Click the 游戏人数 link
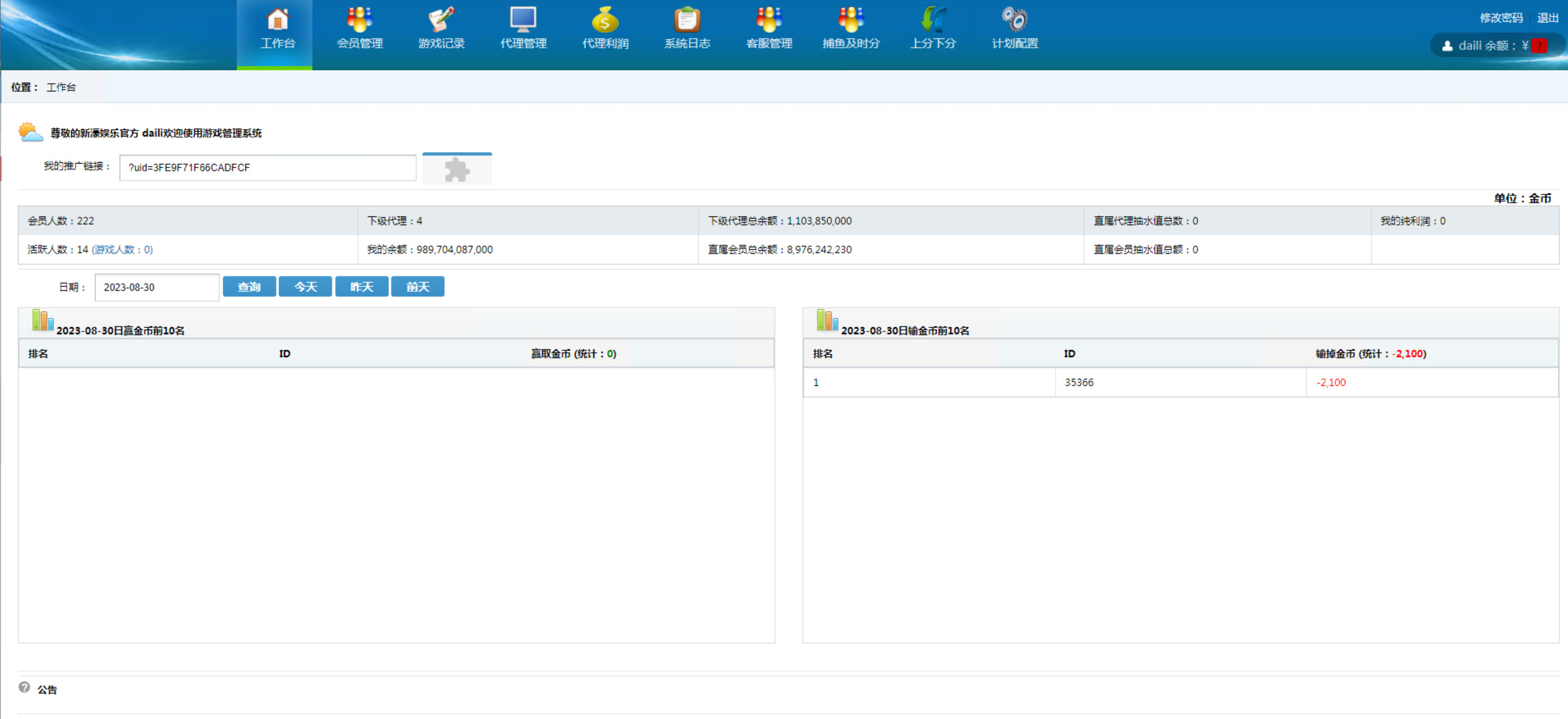This screenshot has width=1568, height=719. click(122, 249)
